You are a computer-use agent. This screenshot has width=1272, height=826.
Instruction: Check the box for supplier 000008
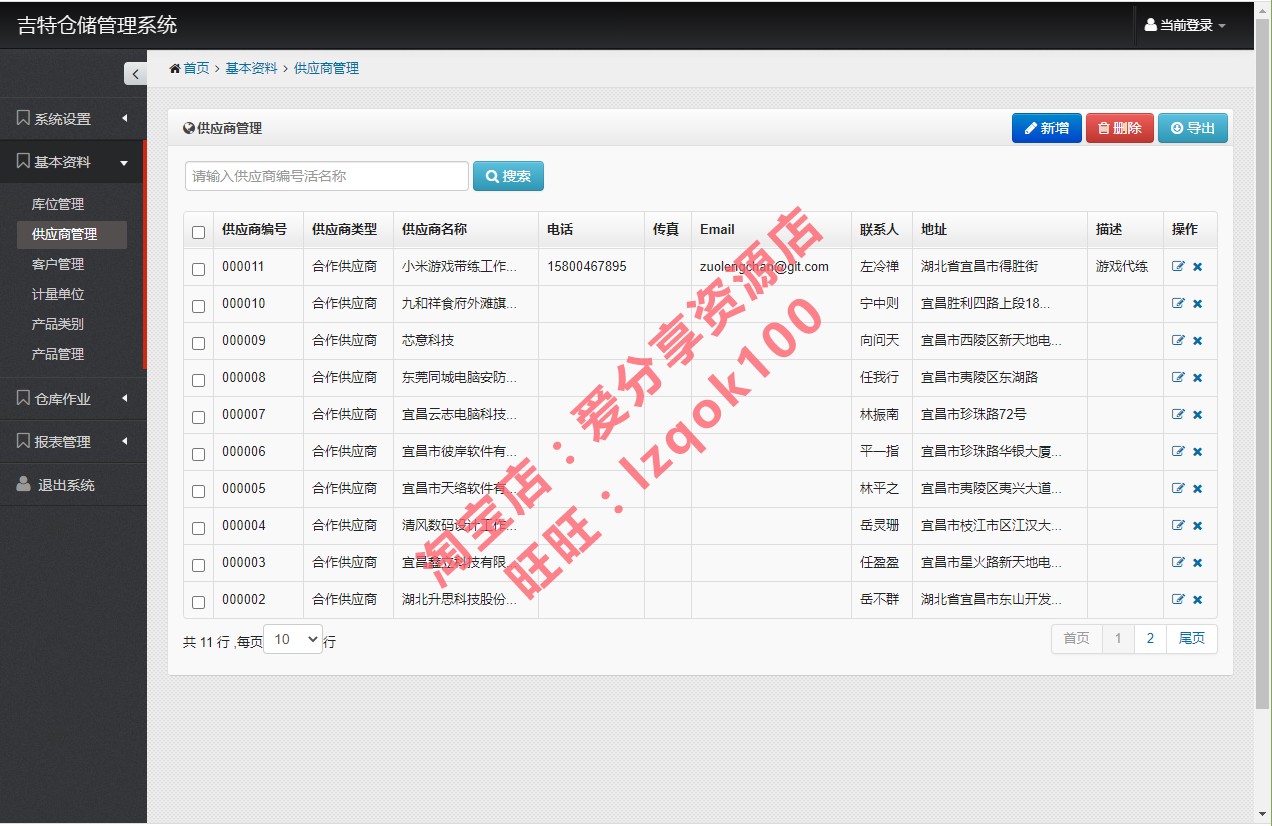click(x=198, y=380)
